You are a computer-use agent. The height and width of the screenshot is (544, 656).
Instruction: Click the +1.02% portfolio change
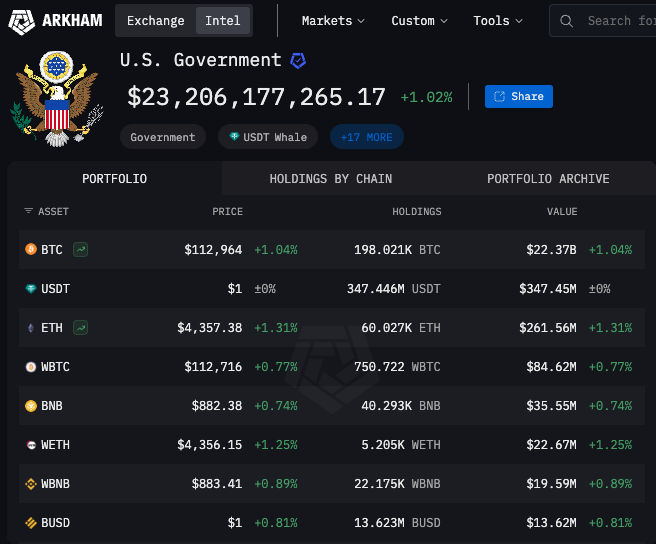(x=426, y=98)
